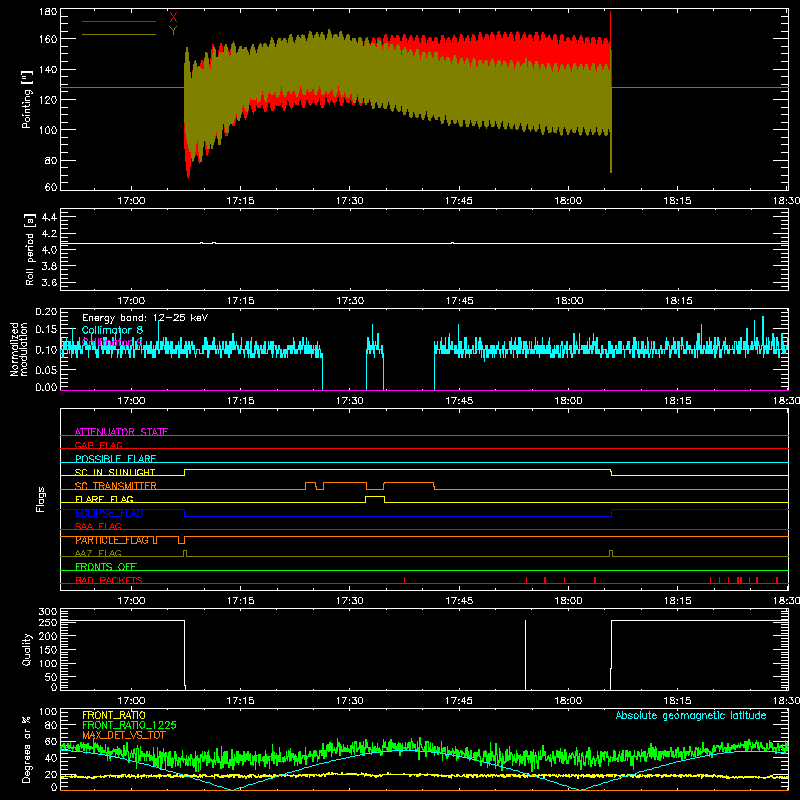Click the POSSIBLE_FLARE label
Image resolution: width=800 pixels, height=800 pixels.
tap(115, 459)
